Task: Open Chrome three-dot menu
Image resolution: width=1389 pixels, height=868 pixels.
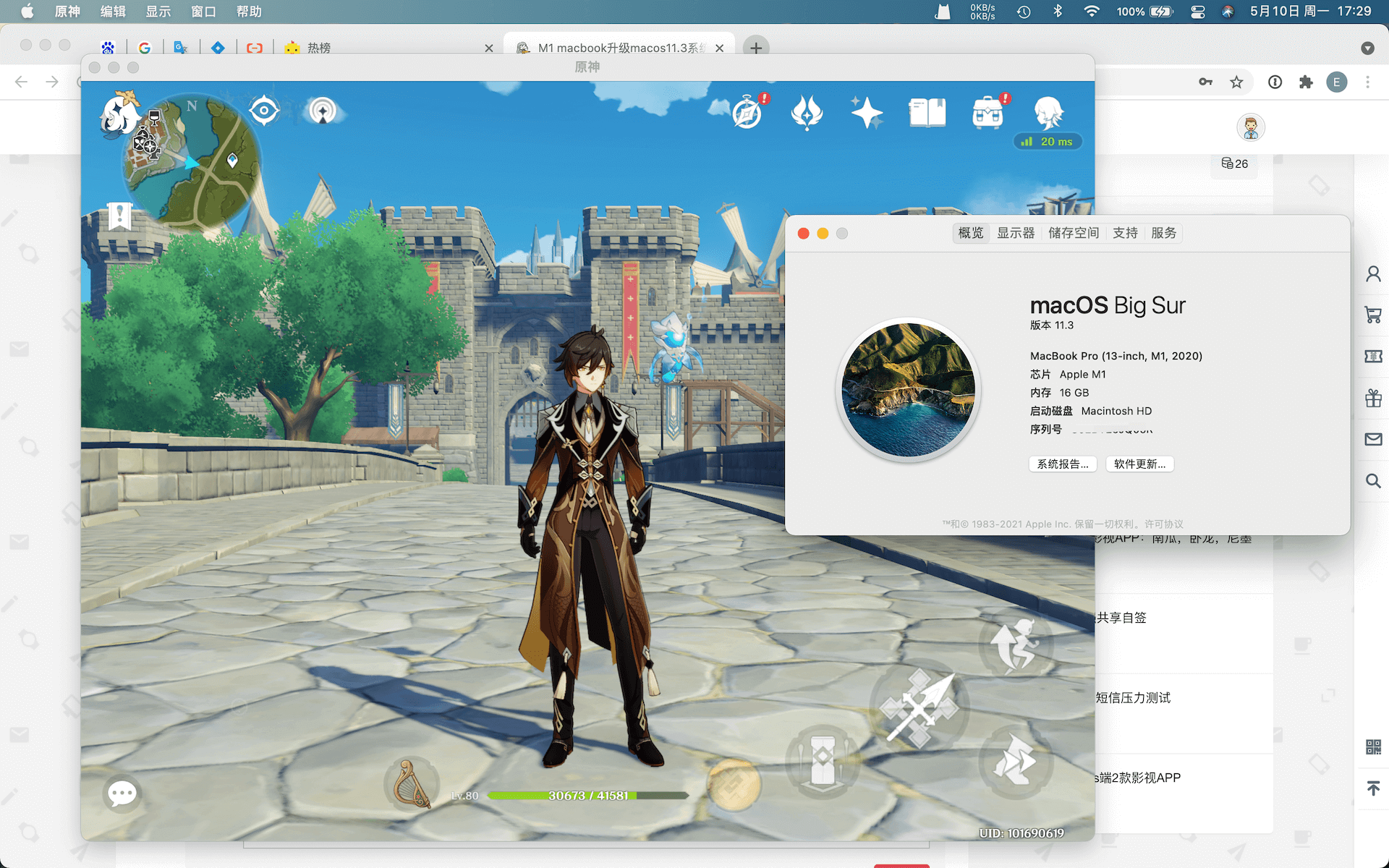Action: tap(1367, 82)
